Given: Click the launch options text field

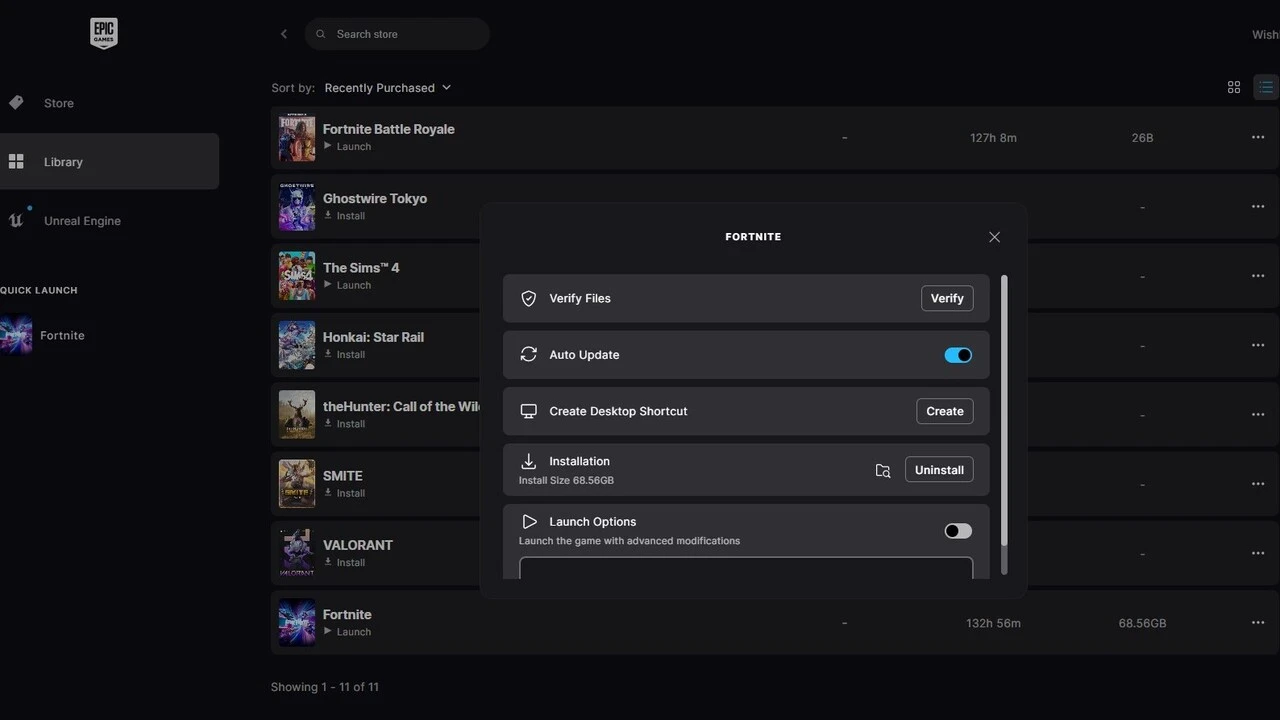Looking at the screenshot, I should 746,568.
